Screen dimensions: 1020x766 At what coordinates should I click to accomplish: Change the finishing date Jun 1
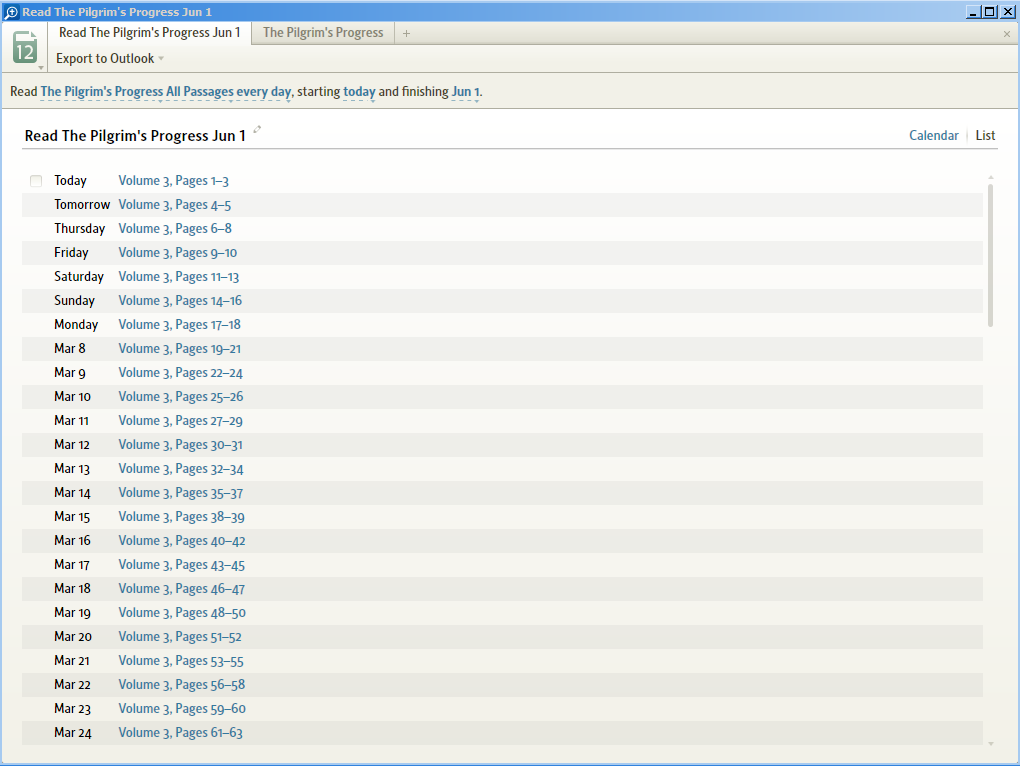tap(465, 92)
